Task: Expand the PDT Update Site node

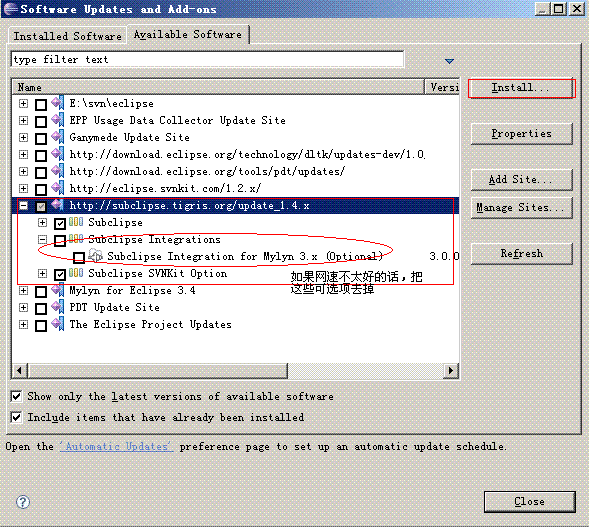Action: [x=23, y=307]
